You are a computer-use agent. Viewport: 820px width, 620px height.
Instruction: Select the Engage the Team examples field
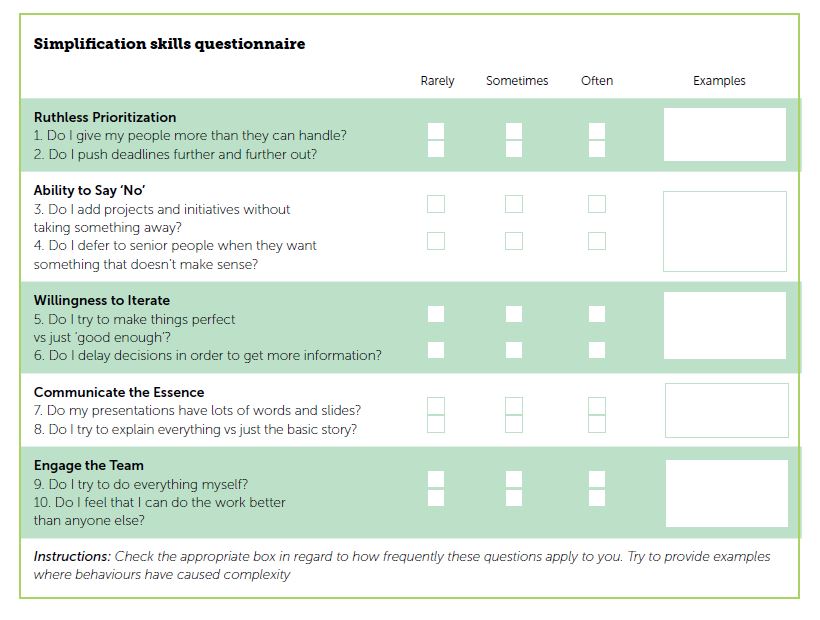726,493
